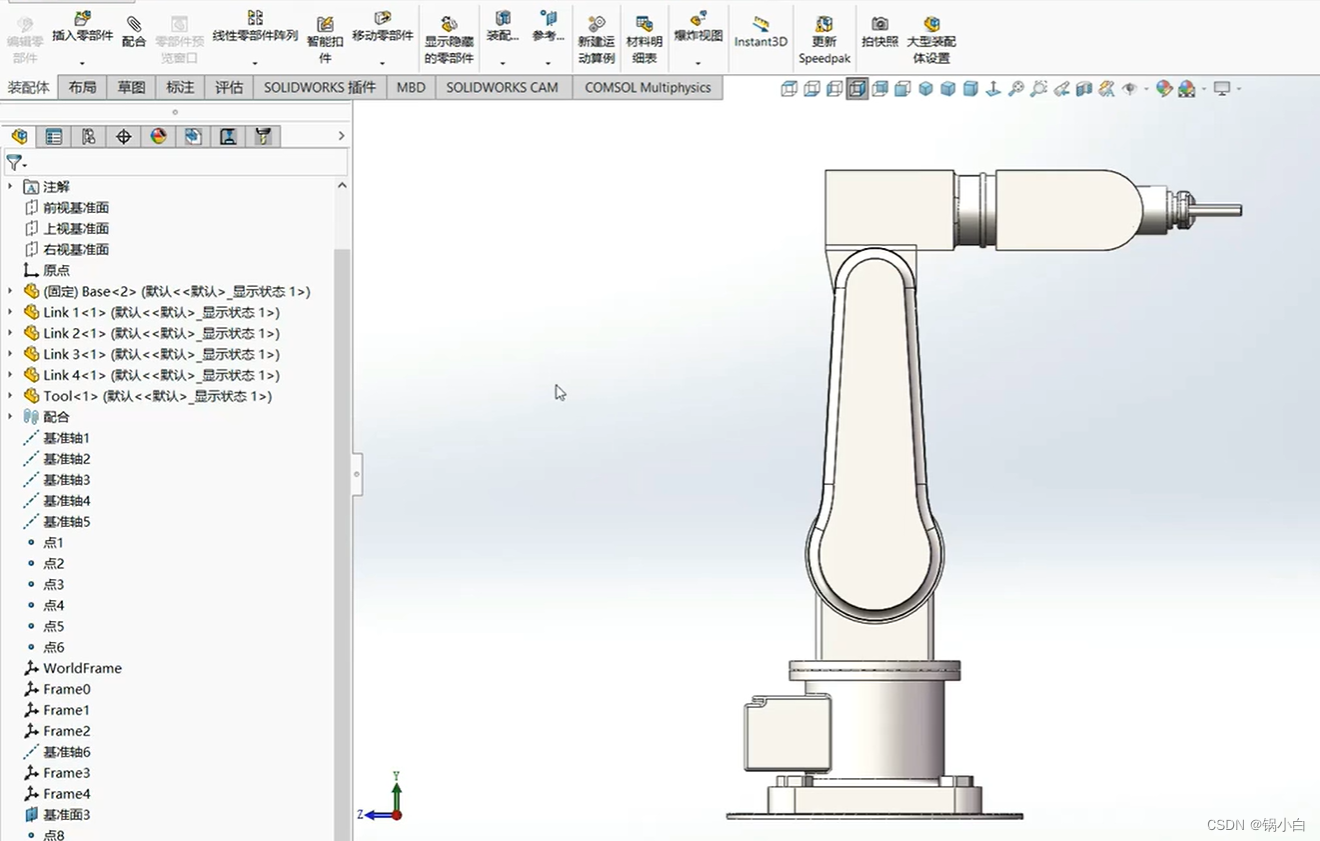Select 原点 origin in the tree
Viewport: 1320px width, 841px height.
coord(56,270)
